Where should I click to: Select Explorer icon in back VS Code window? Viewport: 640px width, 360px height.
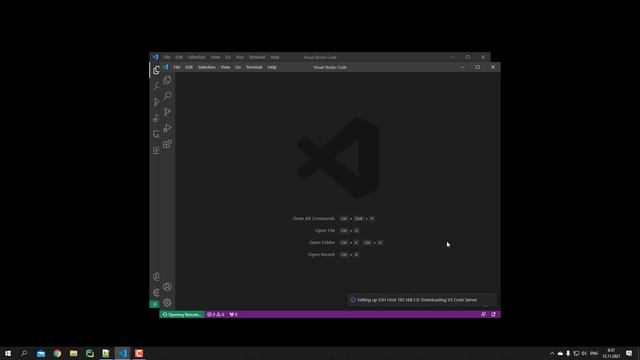156,70
